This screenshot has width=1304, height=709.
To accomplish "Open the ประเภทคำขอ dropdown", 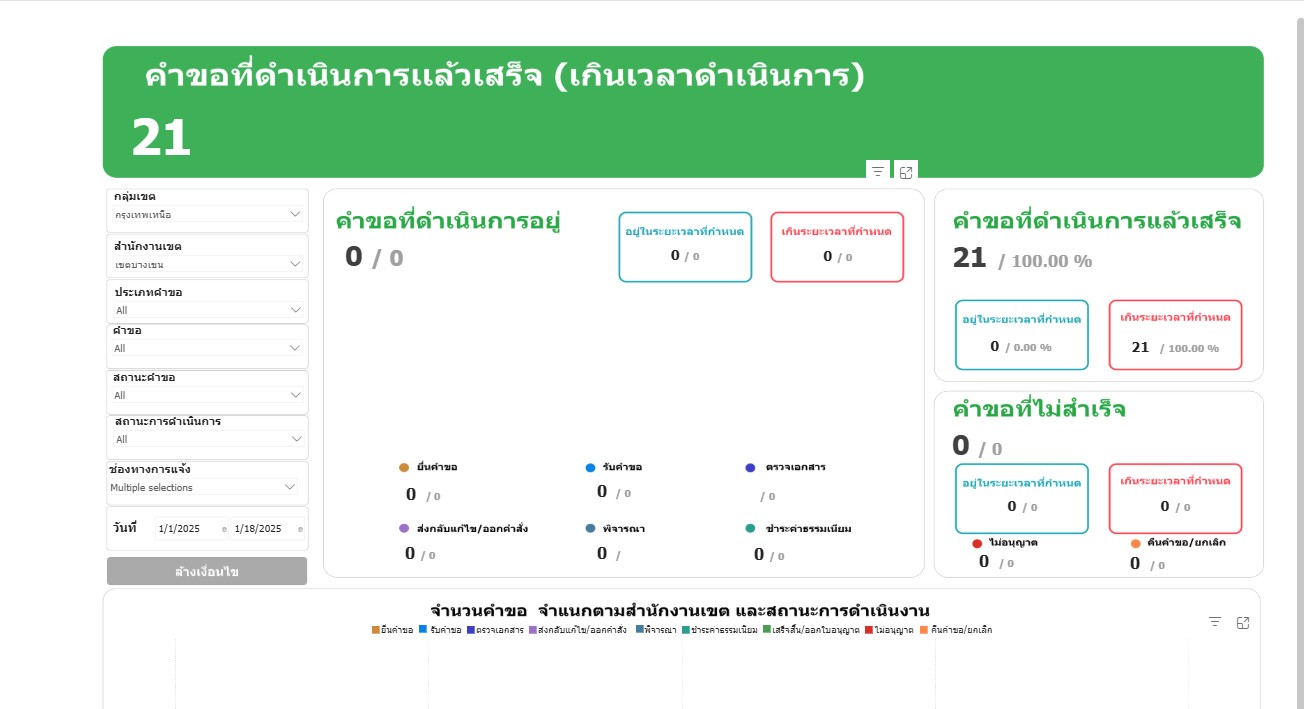I will click(207, 310).
